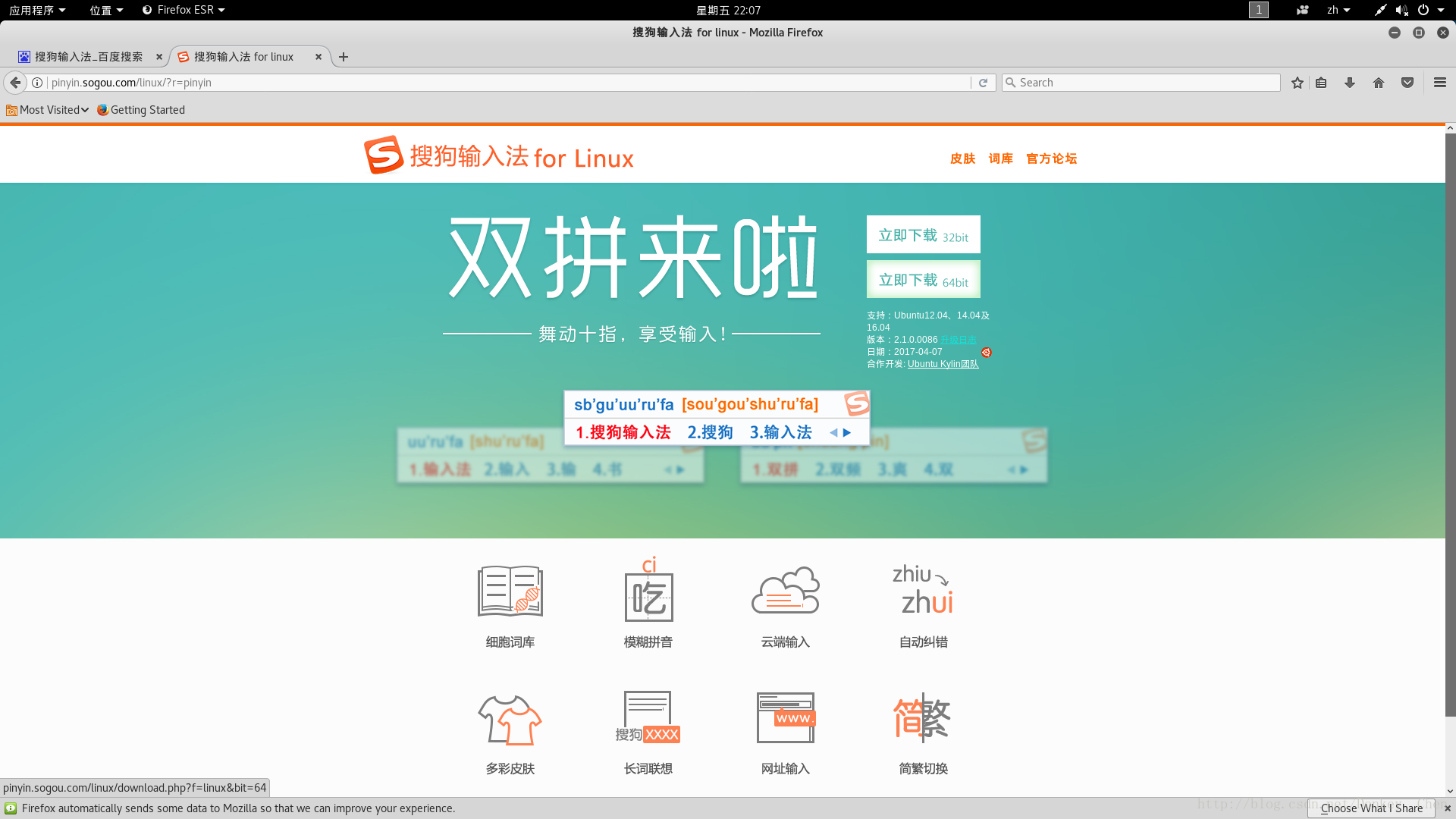This screenshot has height=819, width=1456.
Task: Expand the Most Visited bookmarks folder
Action: coord(48,110)
